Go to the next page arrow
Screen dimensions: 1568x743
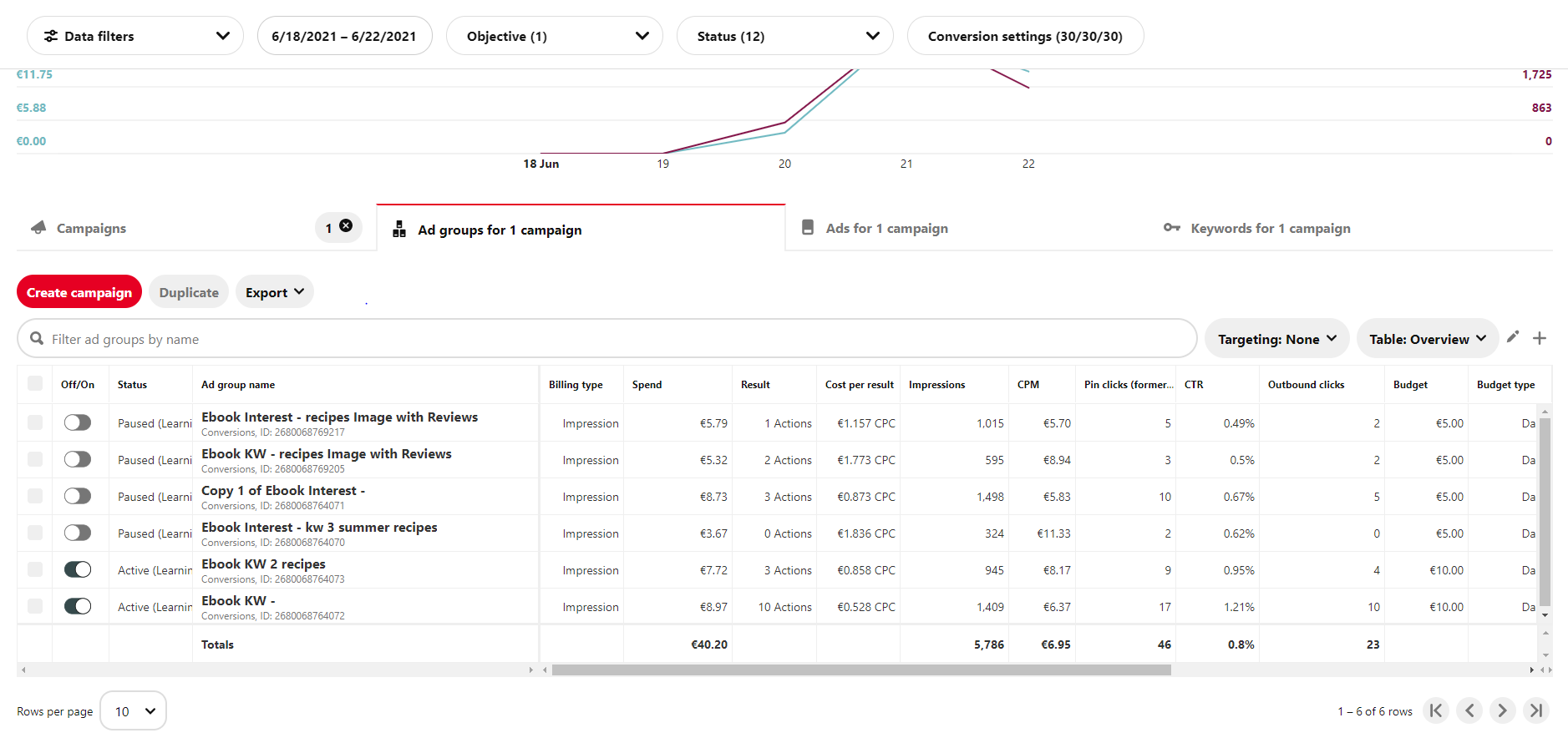1502,710
